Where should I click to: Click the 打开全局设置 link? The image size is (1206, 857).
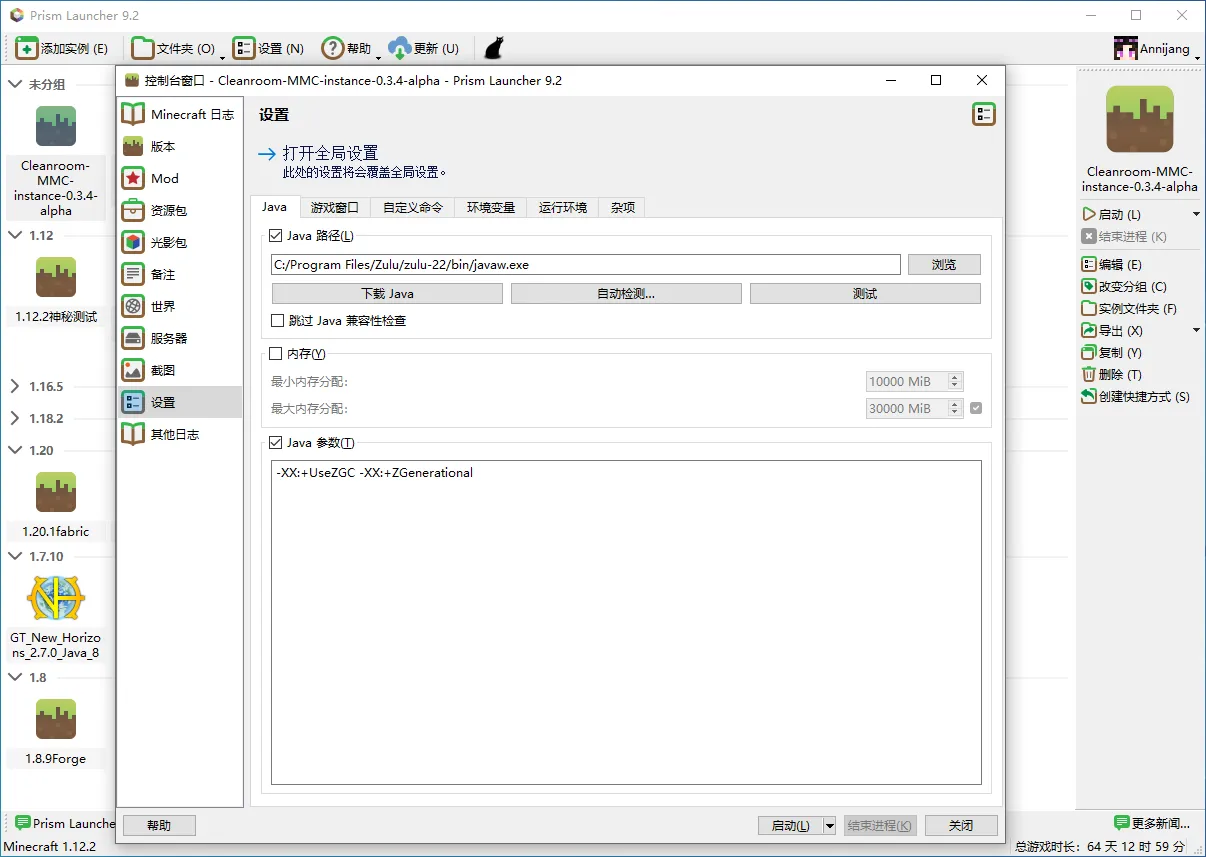(x=330, y=153)
